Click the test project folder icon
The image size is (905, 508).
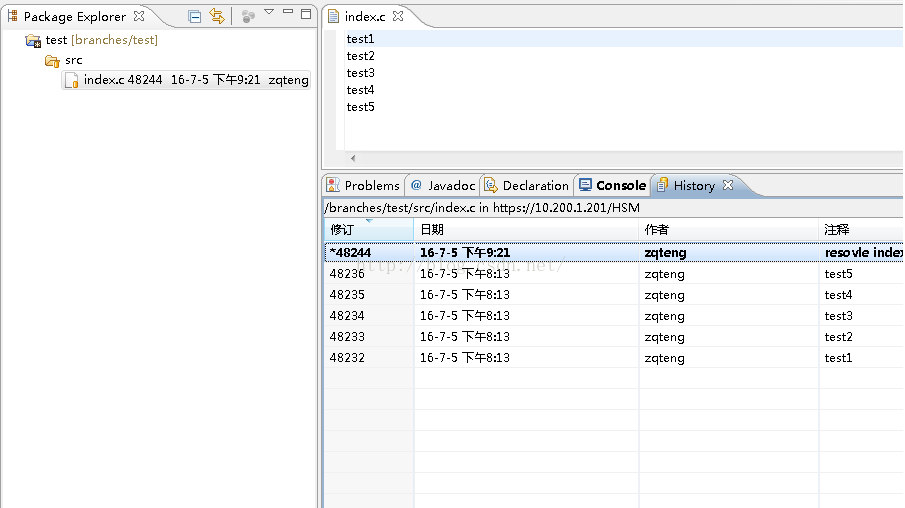[x=33, y=40]
